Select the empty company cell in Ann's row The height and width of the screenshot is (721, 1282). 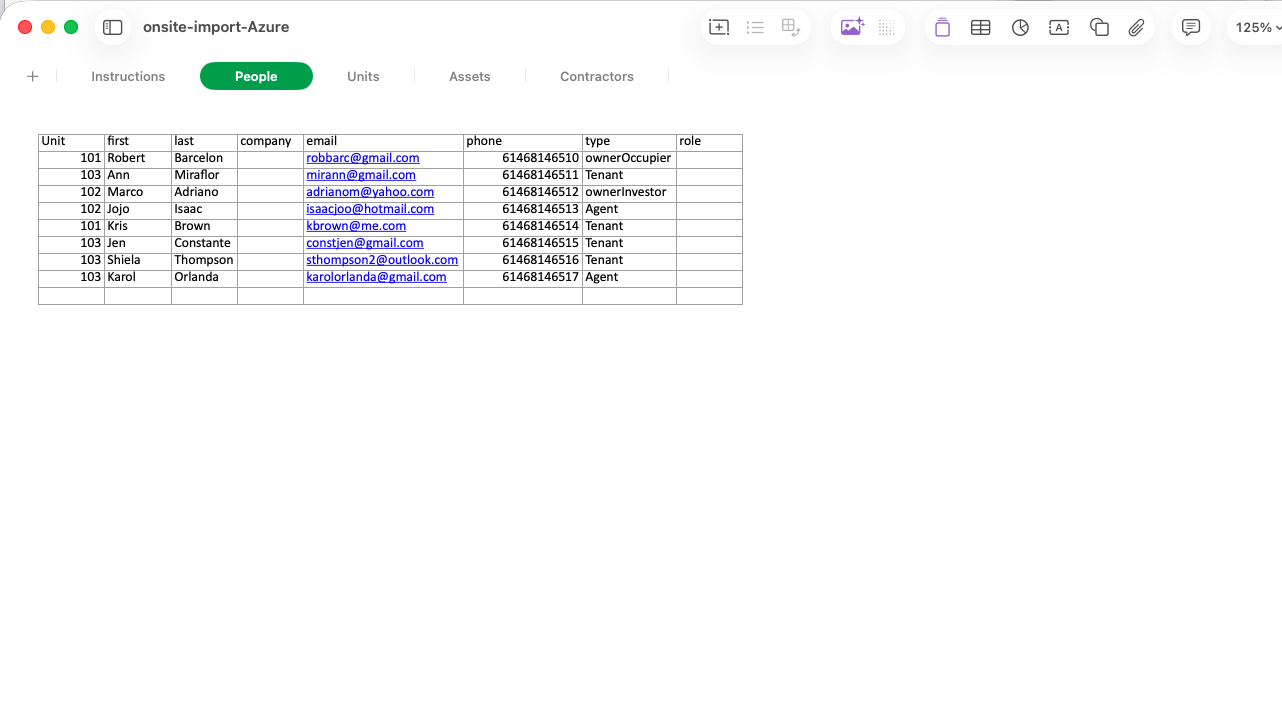pos(270,176)
